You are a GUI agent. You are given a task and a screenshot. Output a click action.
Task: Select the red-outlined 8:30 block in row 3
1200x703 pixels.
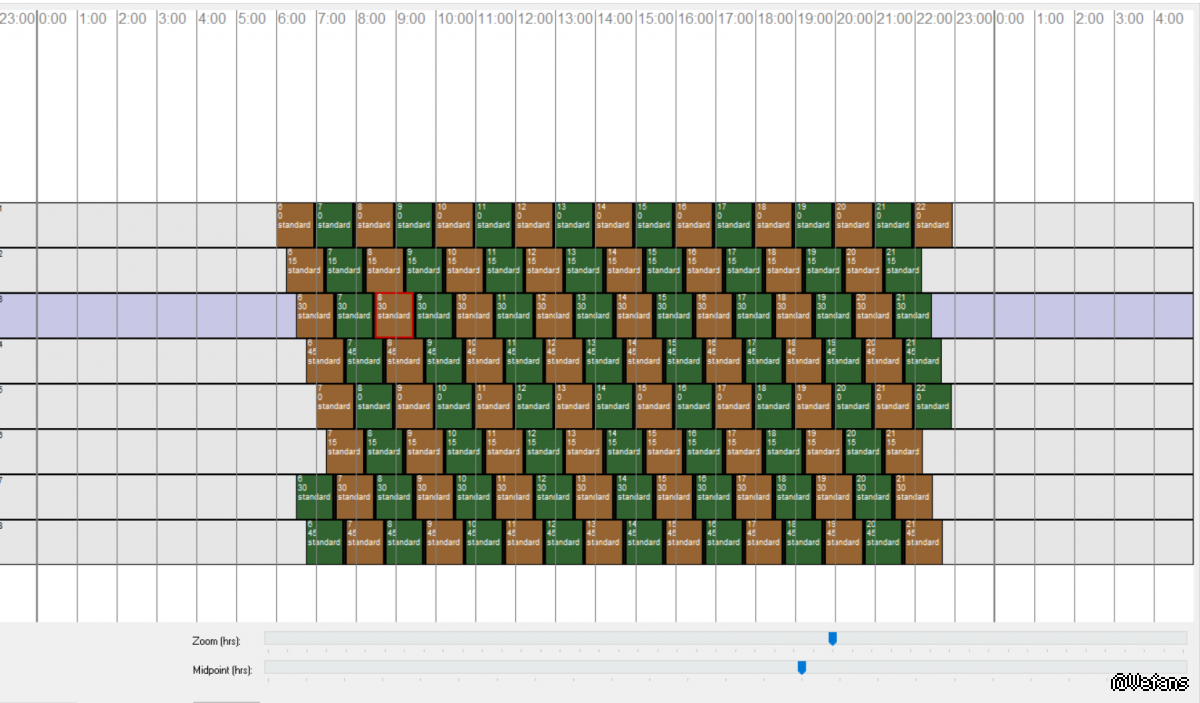click(394, 315)
